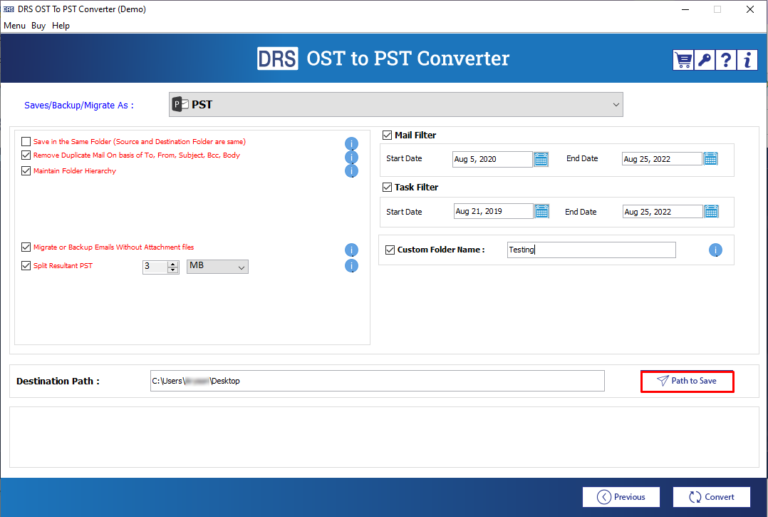Open the Menu menu
Screen dimensions: 768x517
[14, 25]
